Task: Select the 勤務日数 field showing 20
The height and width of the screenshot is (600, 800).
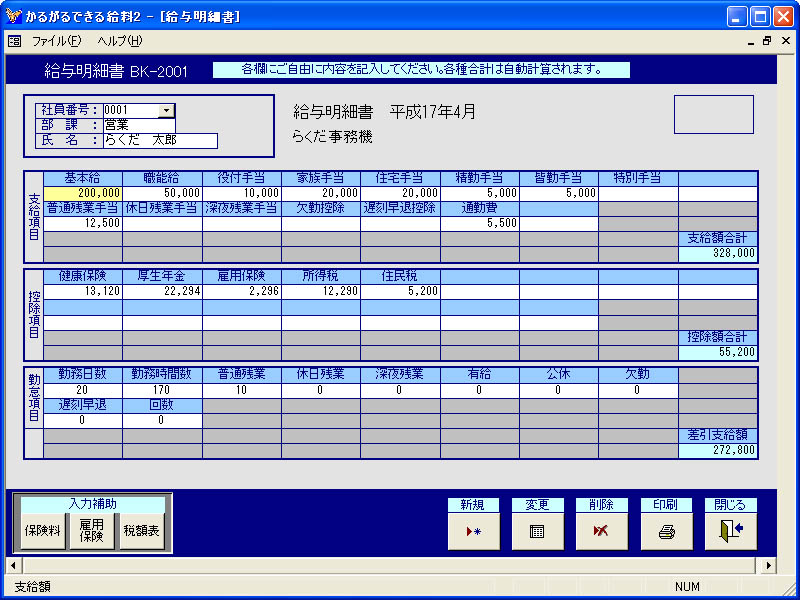Action: pyautogui.click(x=83, y=390)
